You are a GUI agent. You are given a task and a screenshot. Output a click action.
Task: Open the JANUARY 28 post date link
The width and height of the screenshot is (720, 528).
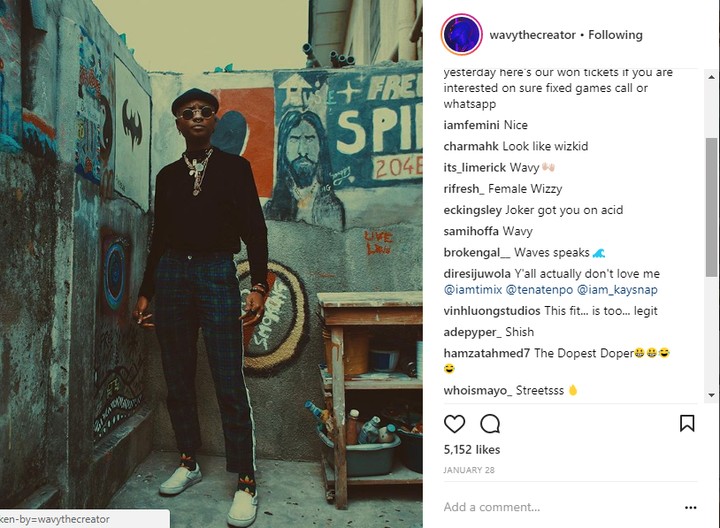467,470
